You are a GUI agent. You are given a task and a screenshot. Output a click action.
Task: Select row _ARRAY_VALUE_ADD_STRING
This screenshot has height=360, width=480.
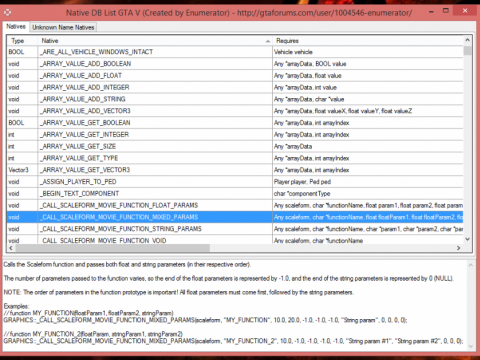point(235,99)
